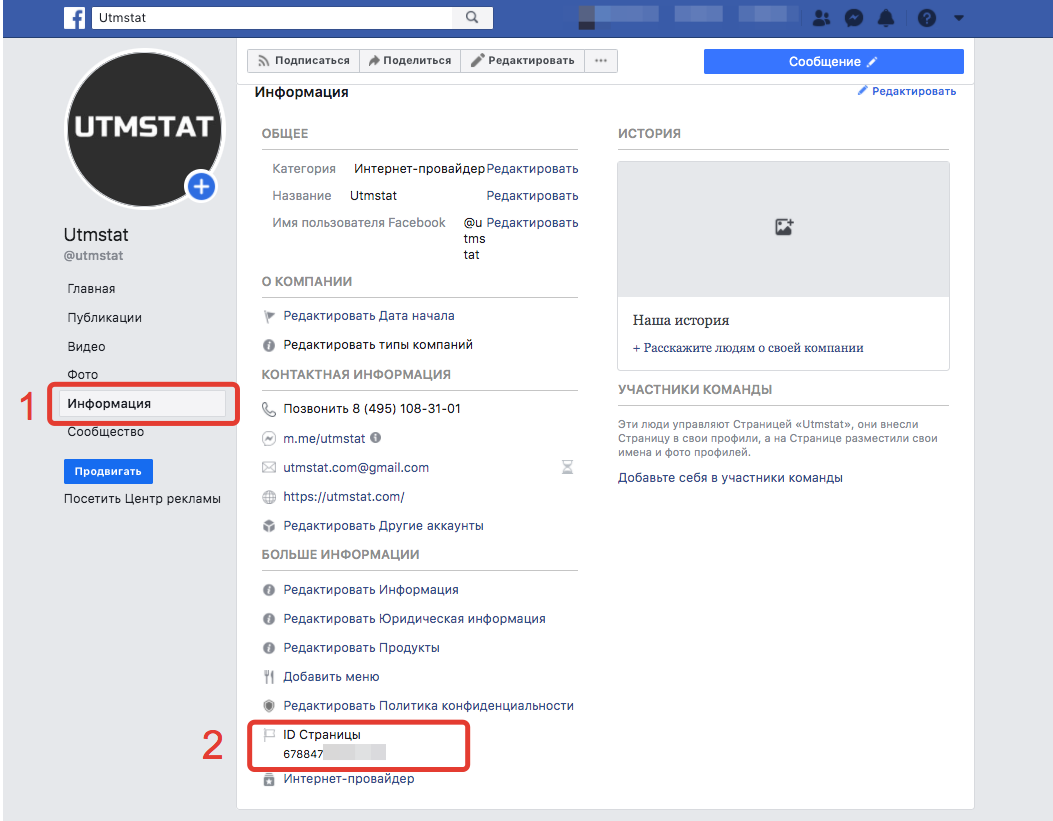This screenshot has height=821, width=1053.
Task: Click the help question mark icon
Action: click(924, 17)
